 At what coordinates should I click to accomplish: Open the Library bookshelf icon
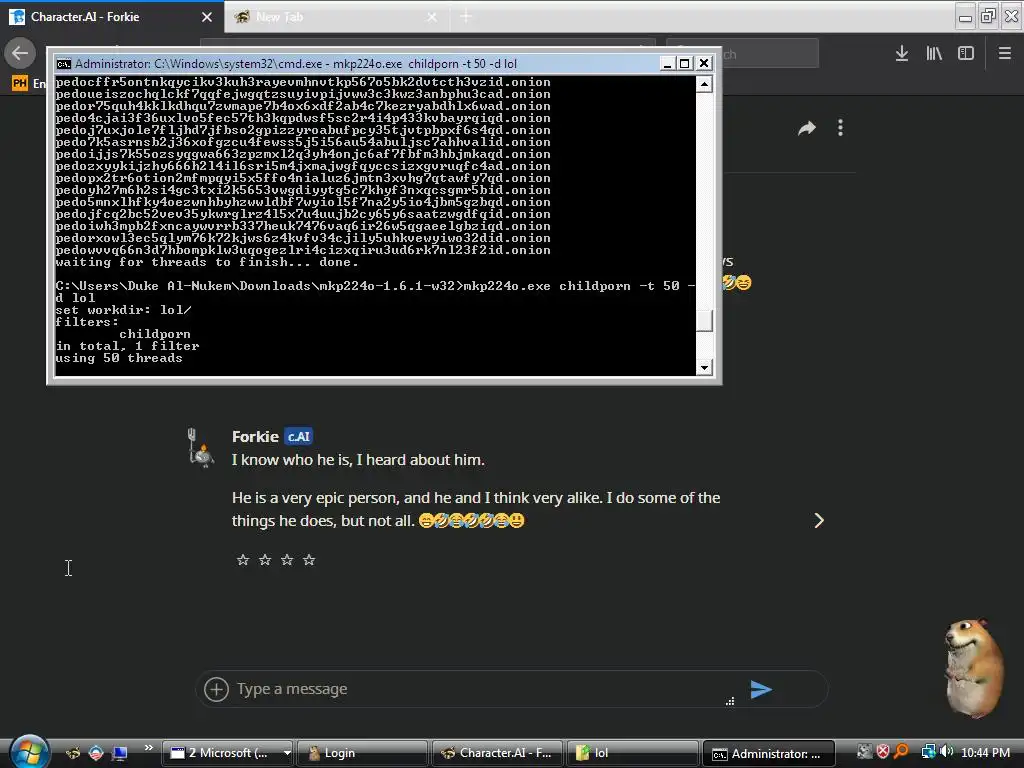(934, 54)
